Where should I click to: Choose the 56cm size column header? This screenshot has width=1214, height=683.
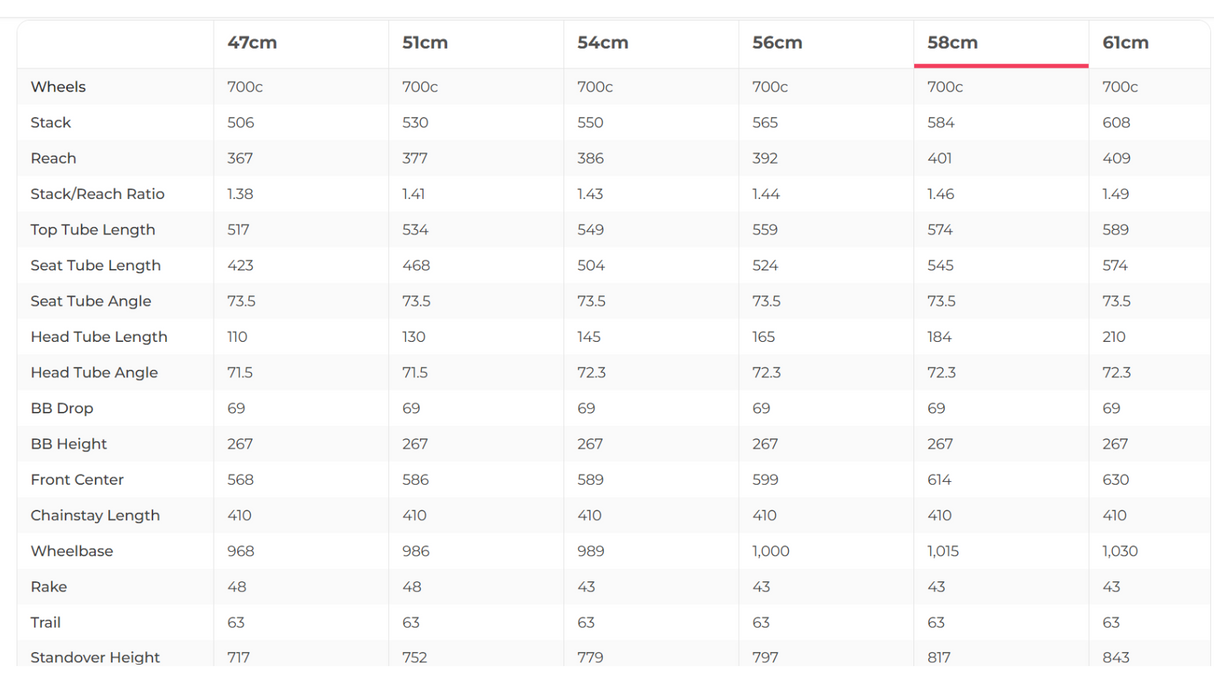click(x=777, y=43)
